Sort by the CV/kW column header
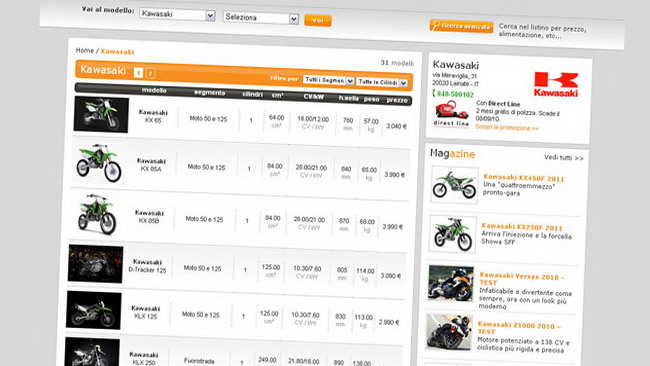 (313, 97)
